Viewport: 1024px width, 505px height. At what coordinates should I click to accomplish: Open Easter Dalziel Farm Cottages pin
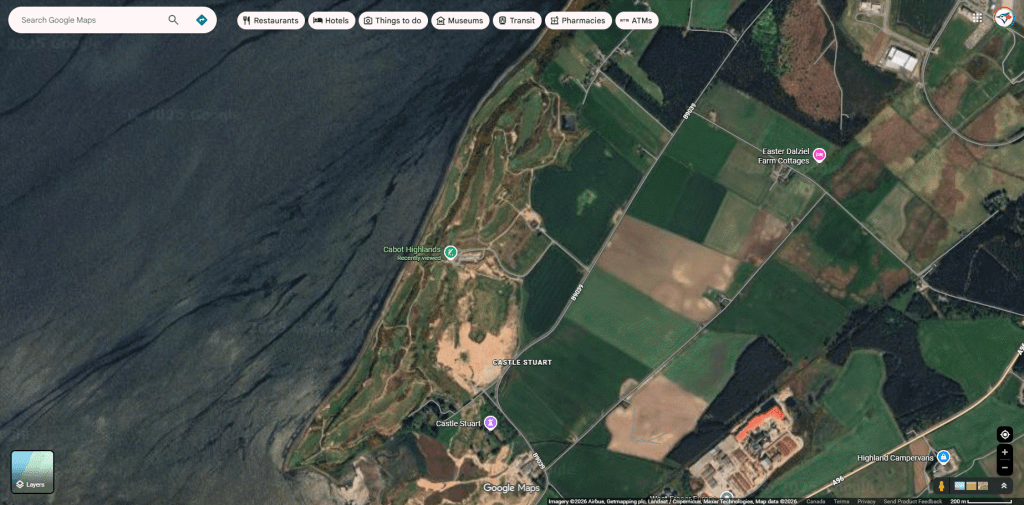[819, 154]
